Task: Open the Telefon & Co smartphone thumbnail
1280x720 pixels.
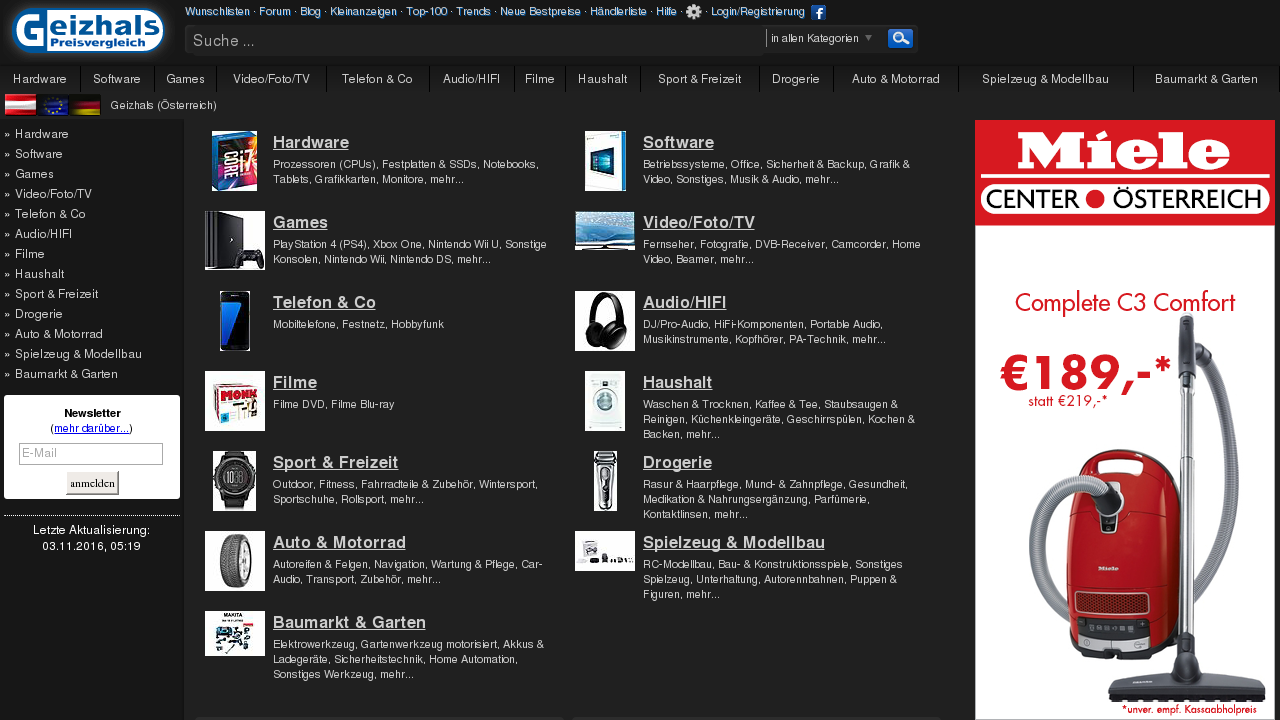Action: click(x=235, y=321)
